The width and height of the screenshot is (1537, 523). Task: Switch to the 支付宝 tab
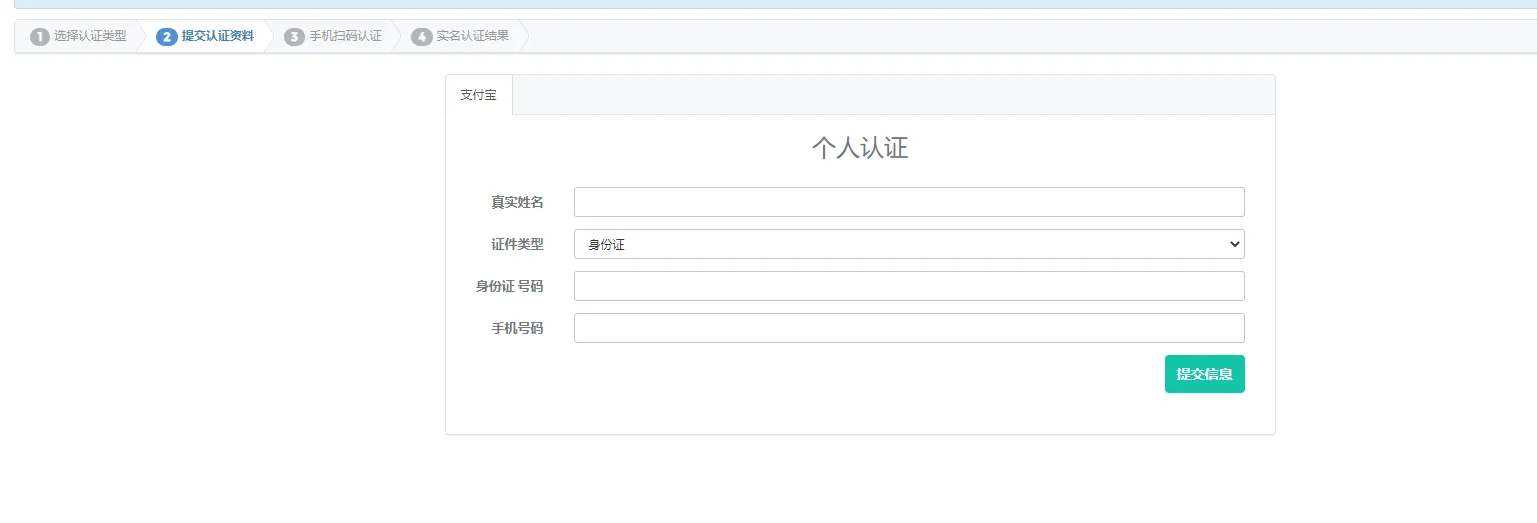[478, 95]
